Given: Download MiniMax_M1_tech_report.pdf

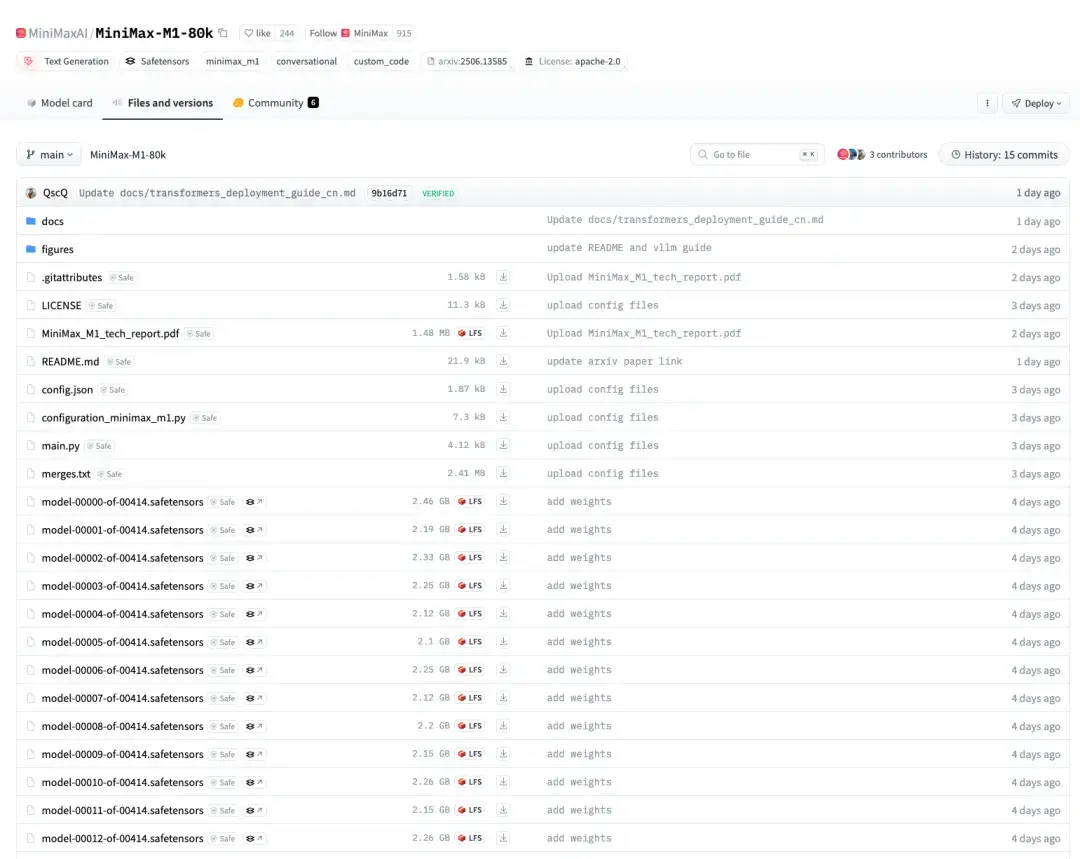Looking at the screenshot, I should tap(503, 333).
